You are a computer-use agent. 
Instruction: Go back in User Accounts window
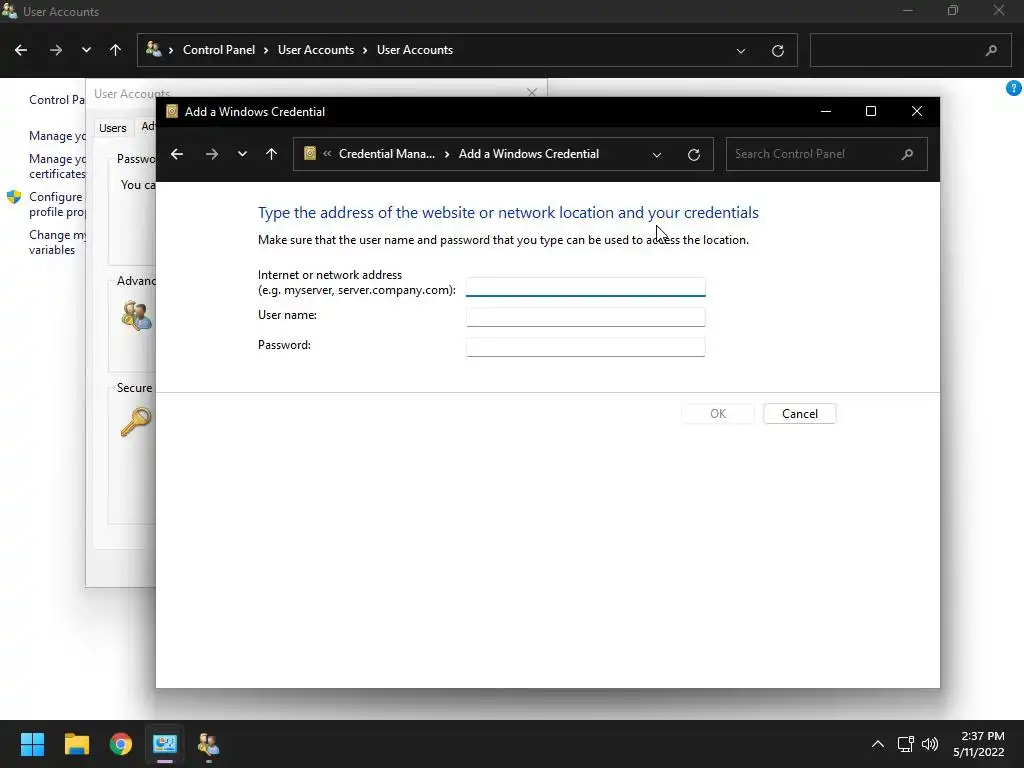(21, 50)
